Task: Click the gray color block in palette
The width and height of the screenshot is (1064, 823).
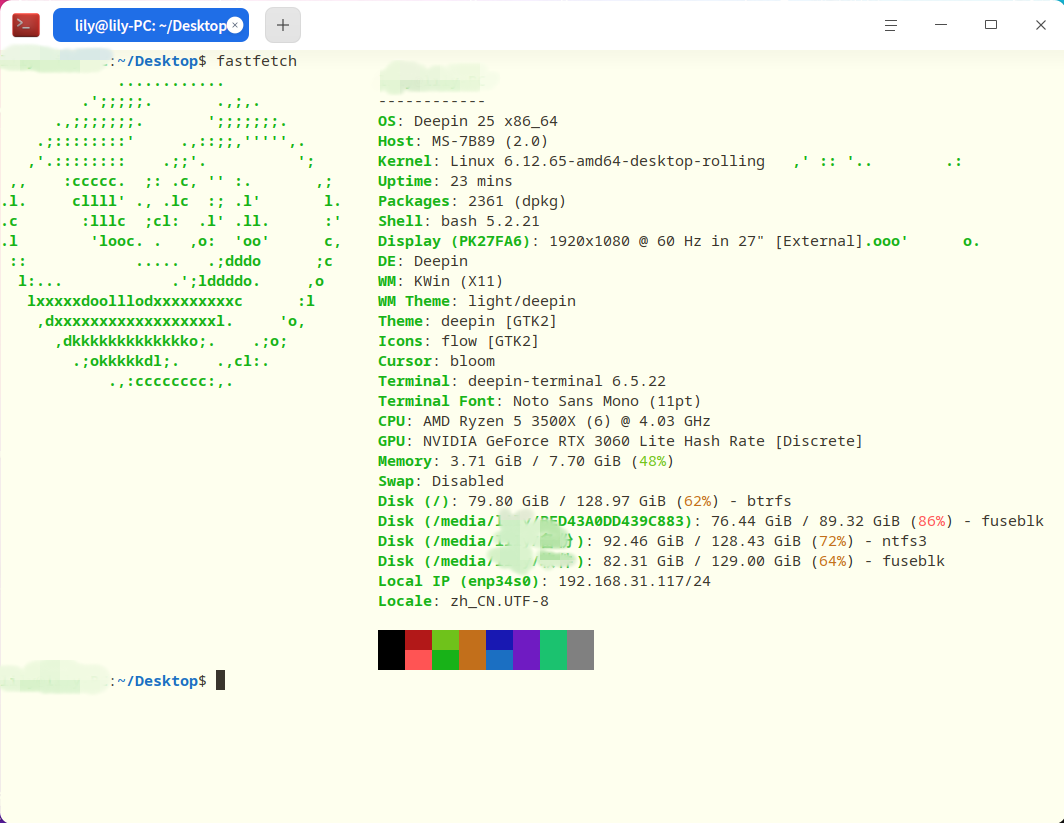Action: pyautogui.click(x=580, y=650)
